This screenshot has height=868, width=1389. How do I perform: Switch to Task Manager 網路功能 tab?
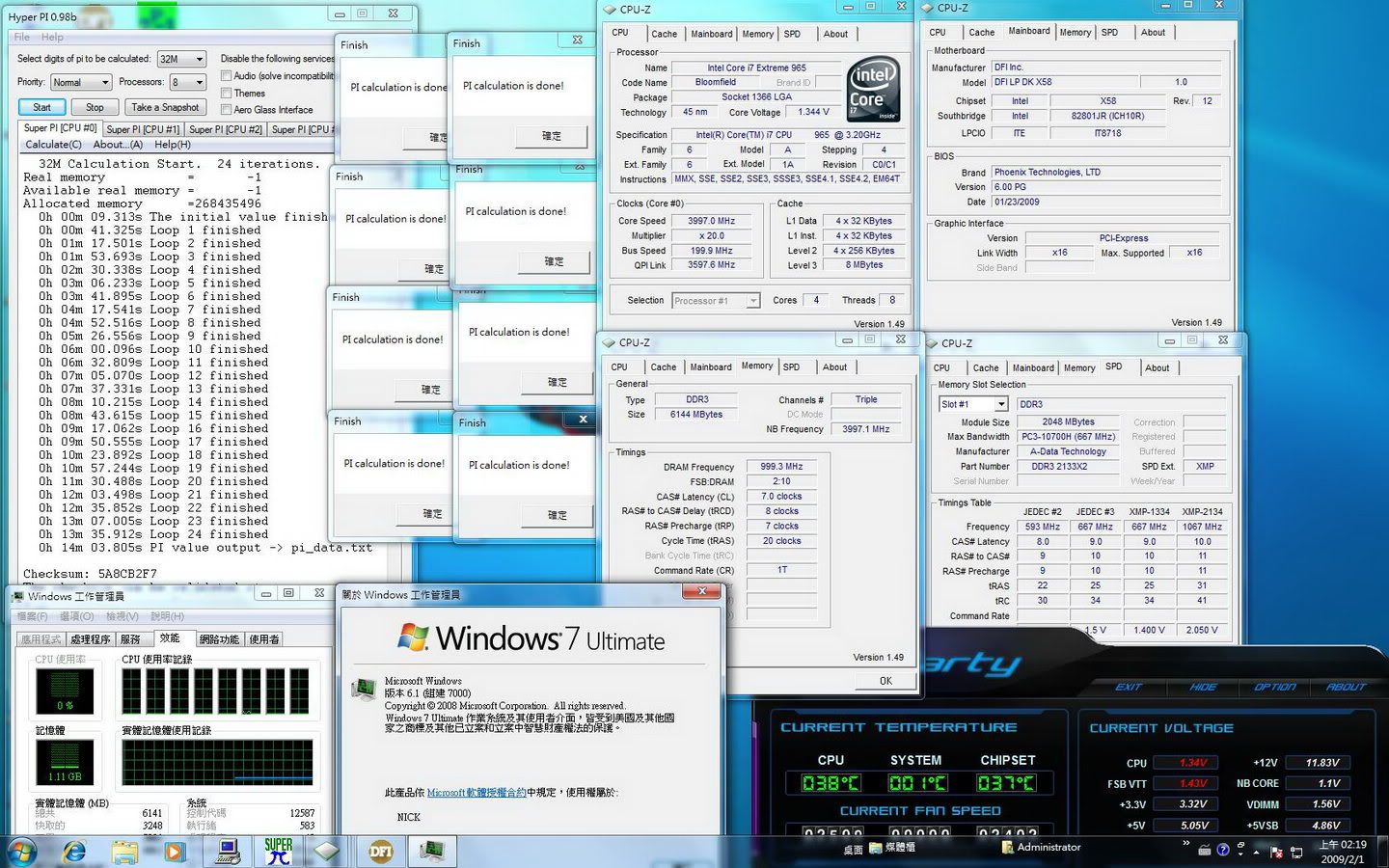click(x=219, y=639)
